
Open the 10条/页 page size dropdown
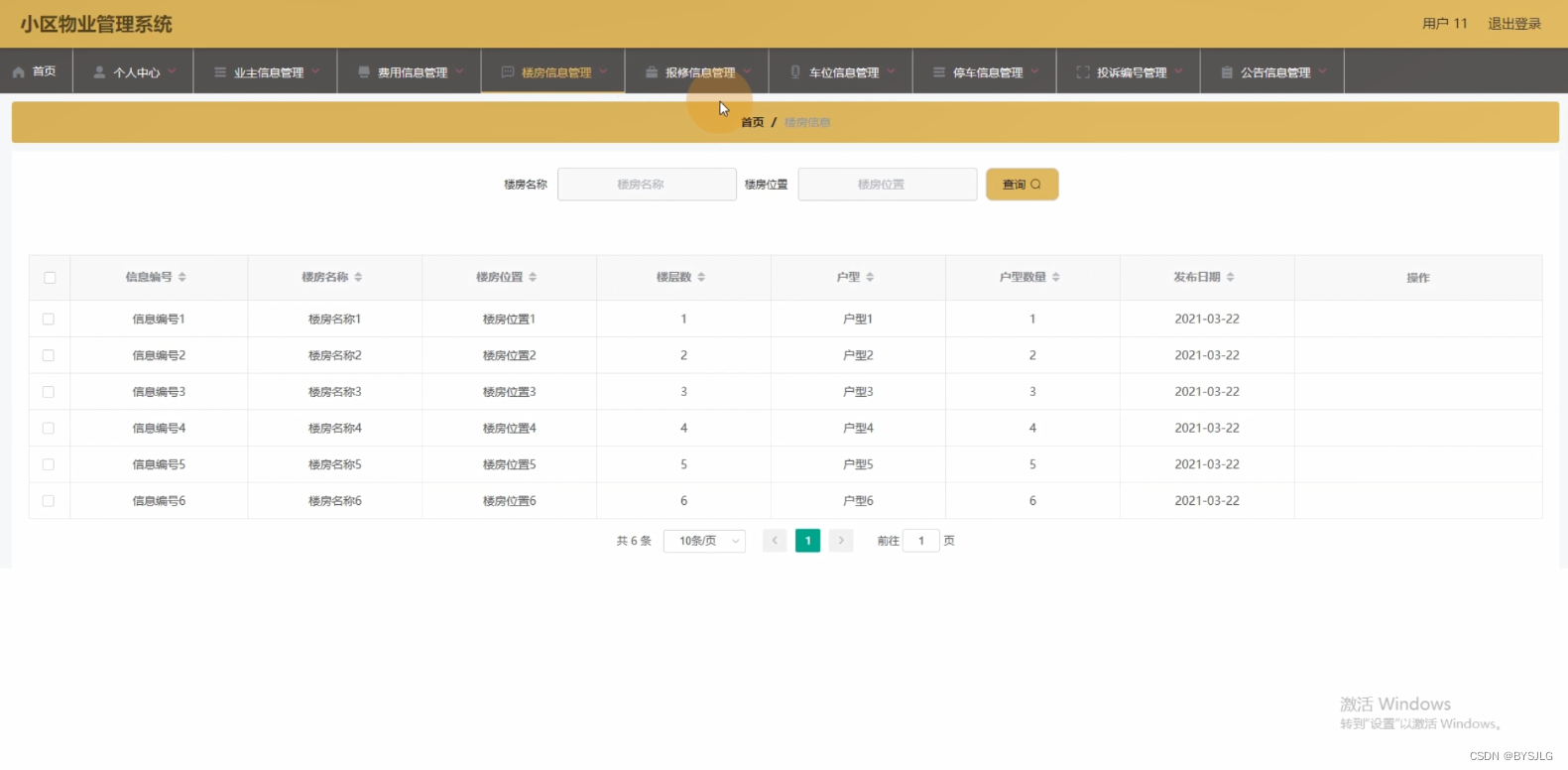click(x=704, y=541)
